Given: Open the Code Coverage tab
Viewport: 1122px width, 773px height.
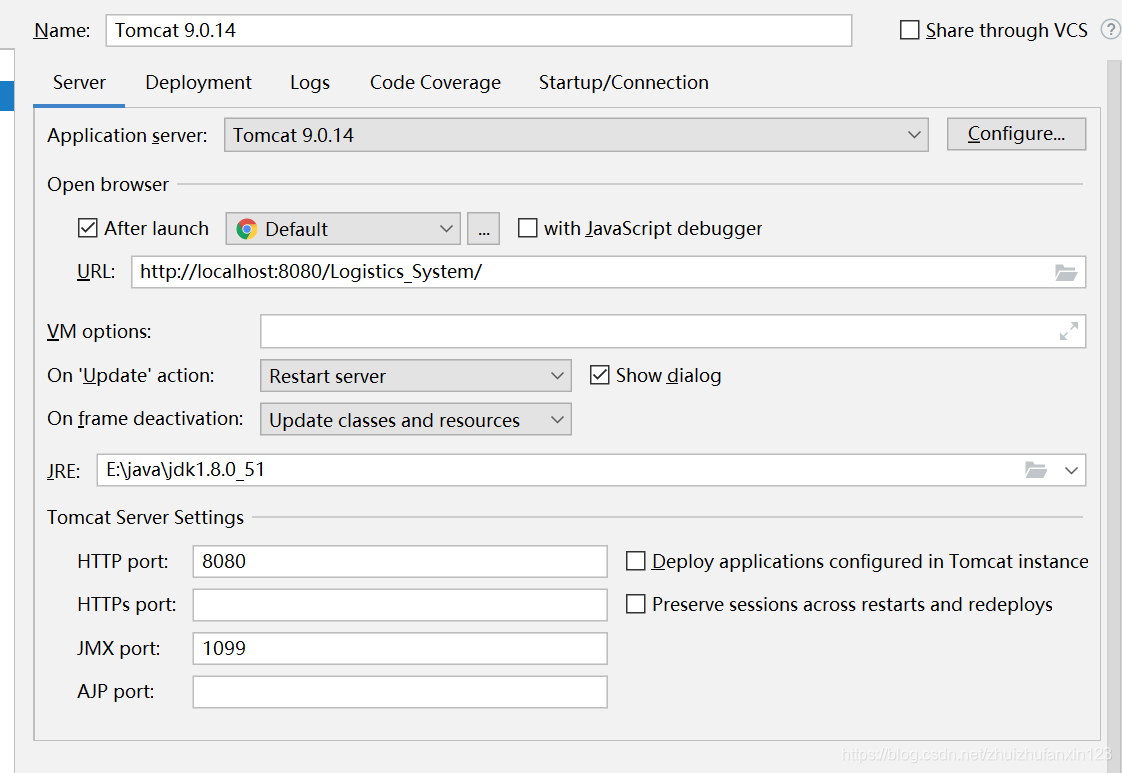Looking at the screenshot, I should tap(435, 83).
